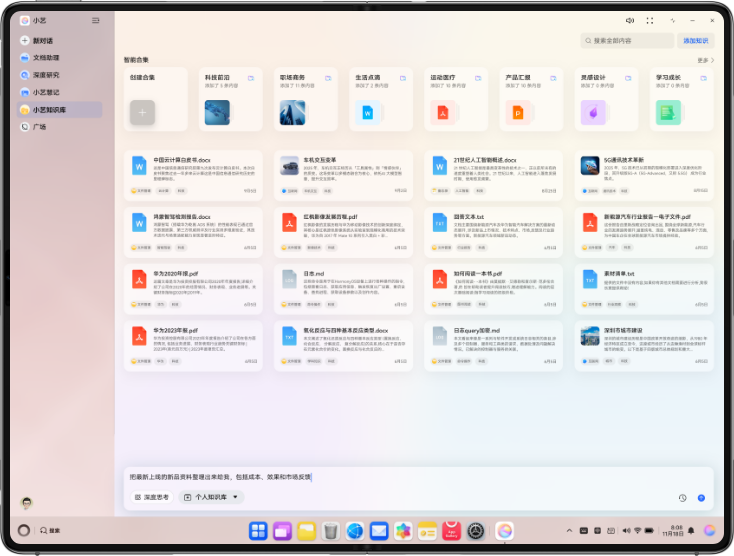
Task: Click the chat prompt text field
Action: [418, 477]
